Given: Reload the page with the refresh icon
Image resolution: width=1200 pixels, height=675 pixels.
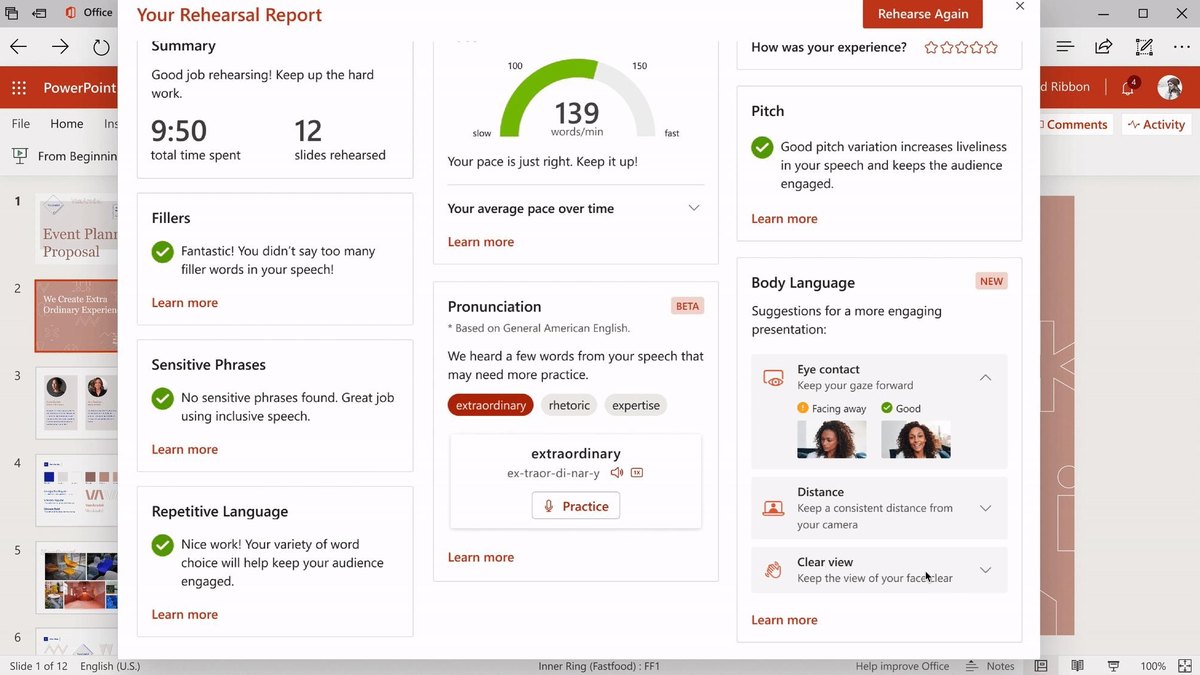Looking at the screenshot, I should click(x=101, y=47).
